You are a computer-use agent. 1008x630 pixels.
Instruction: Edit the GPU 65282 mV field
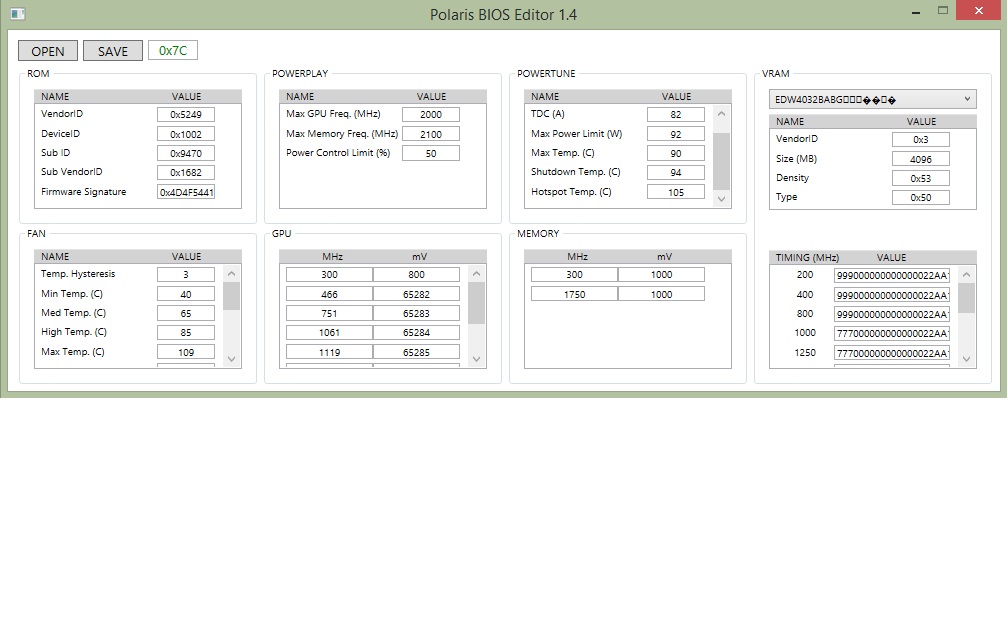(416, 294)
